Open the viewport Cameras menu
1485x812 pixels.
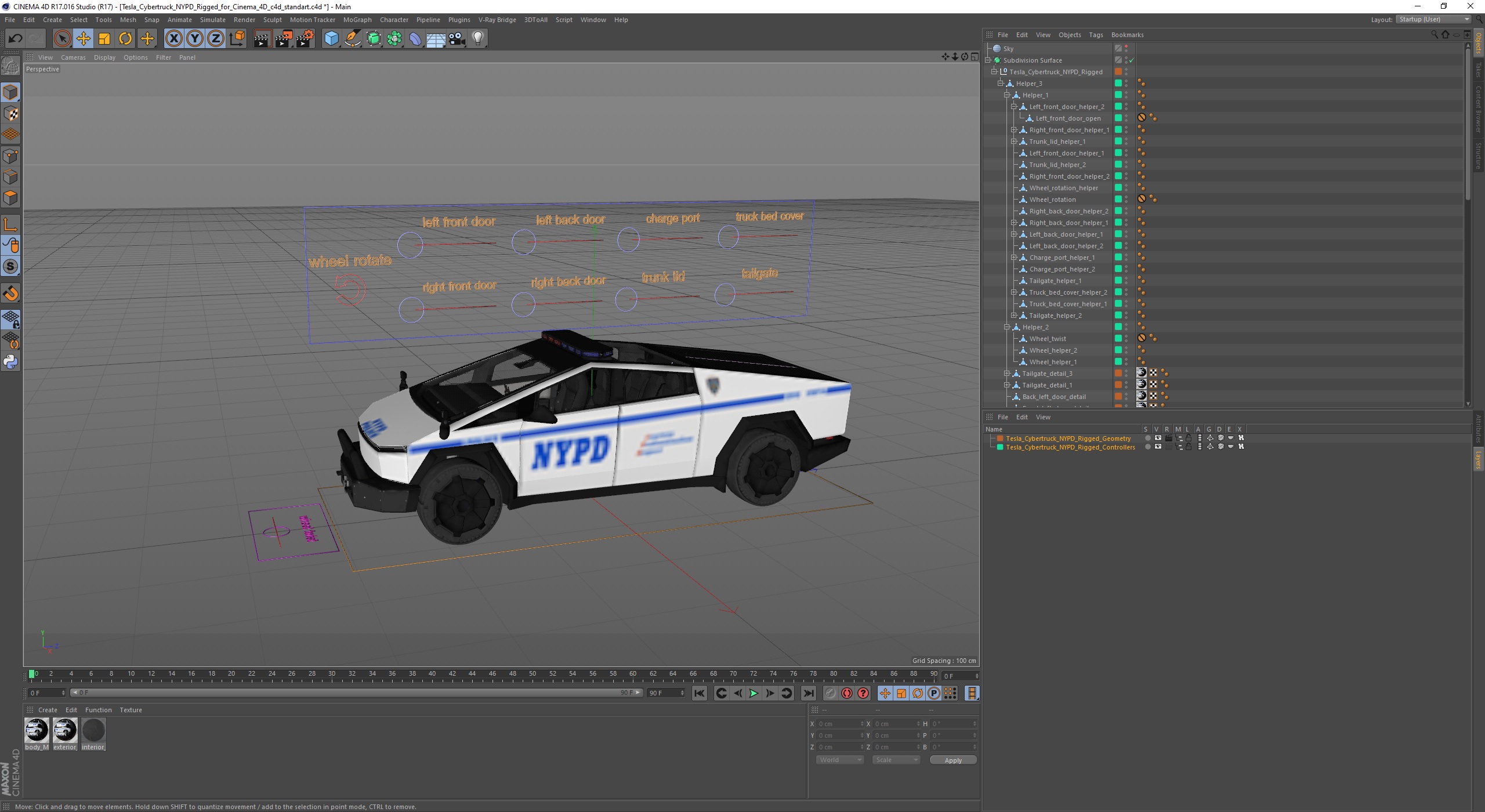point(73,57)
